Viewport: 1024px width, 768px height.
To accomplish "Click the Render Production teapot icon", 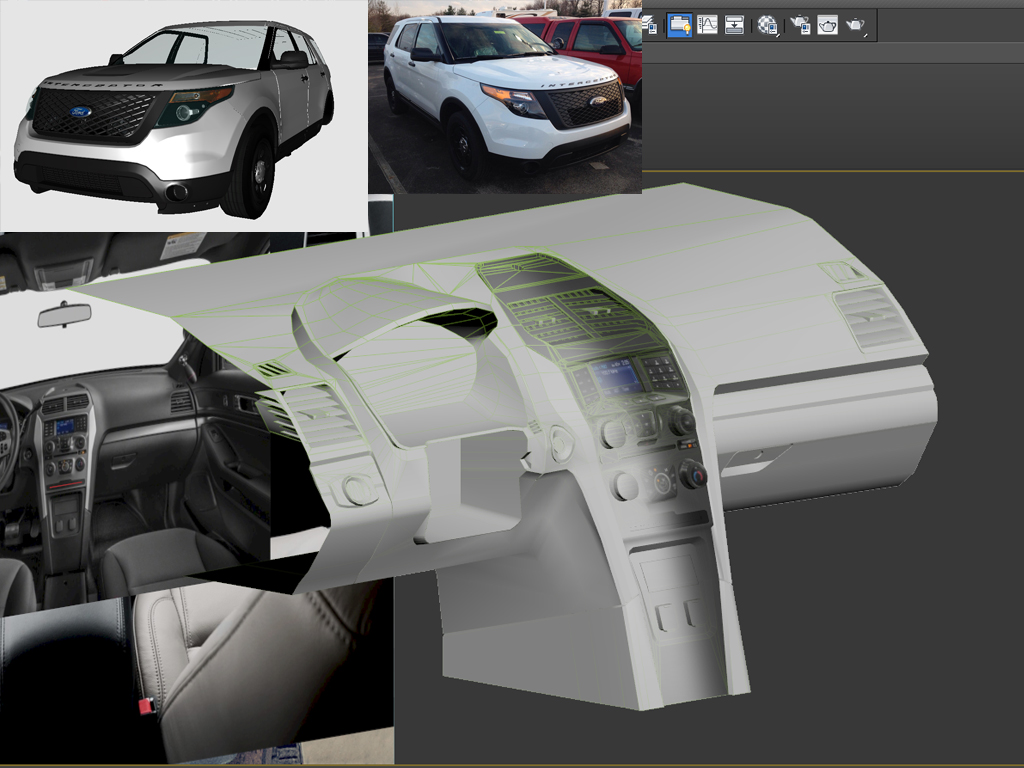I will (x=856, y=25).
